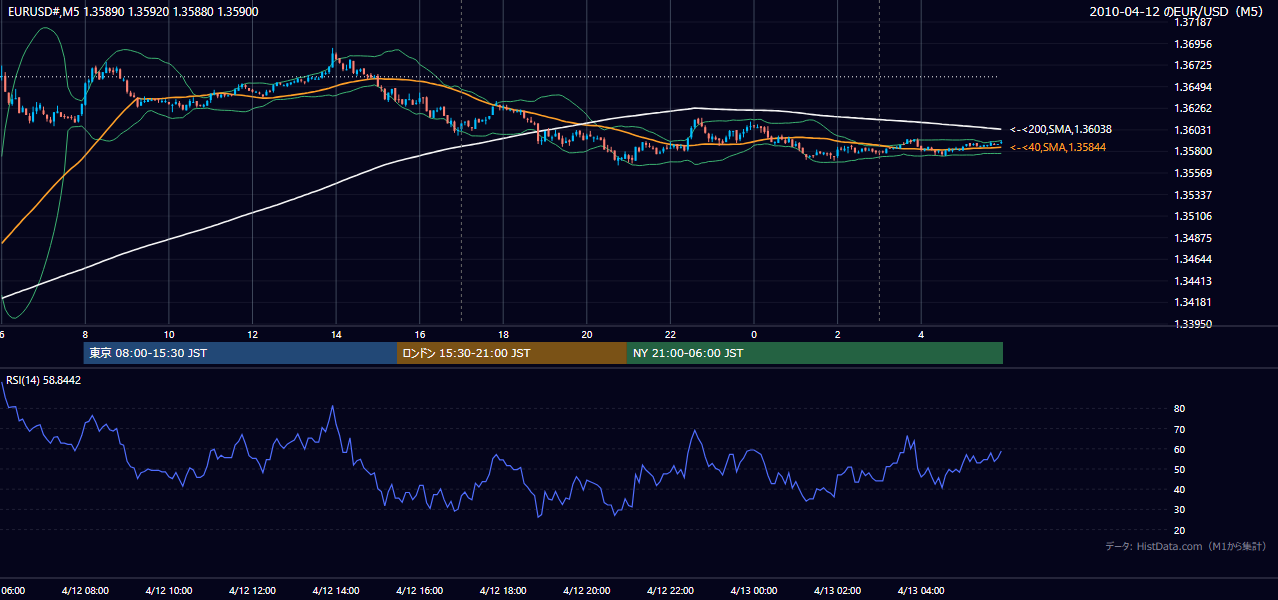
Task: Click hour tick 12 under price chart
Action: tap(252, 335)
